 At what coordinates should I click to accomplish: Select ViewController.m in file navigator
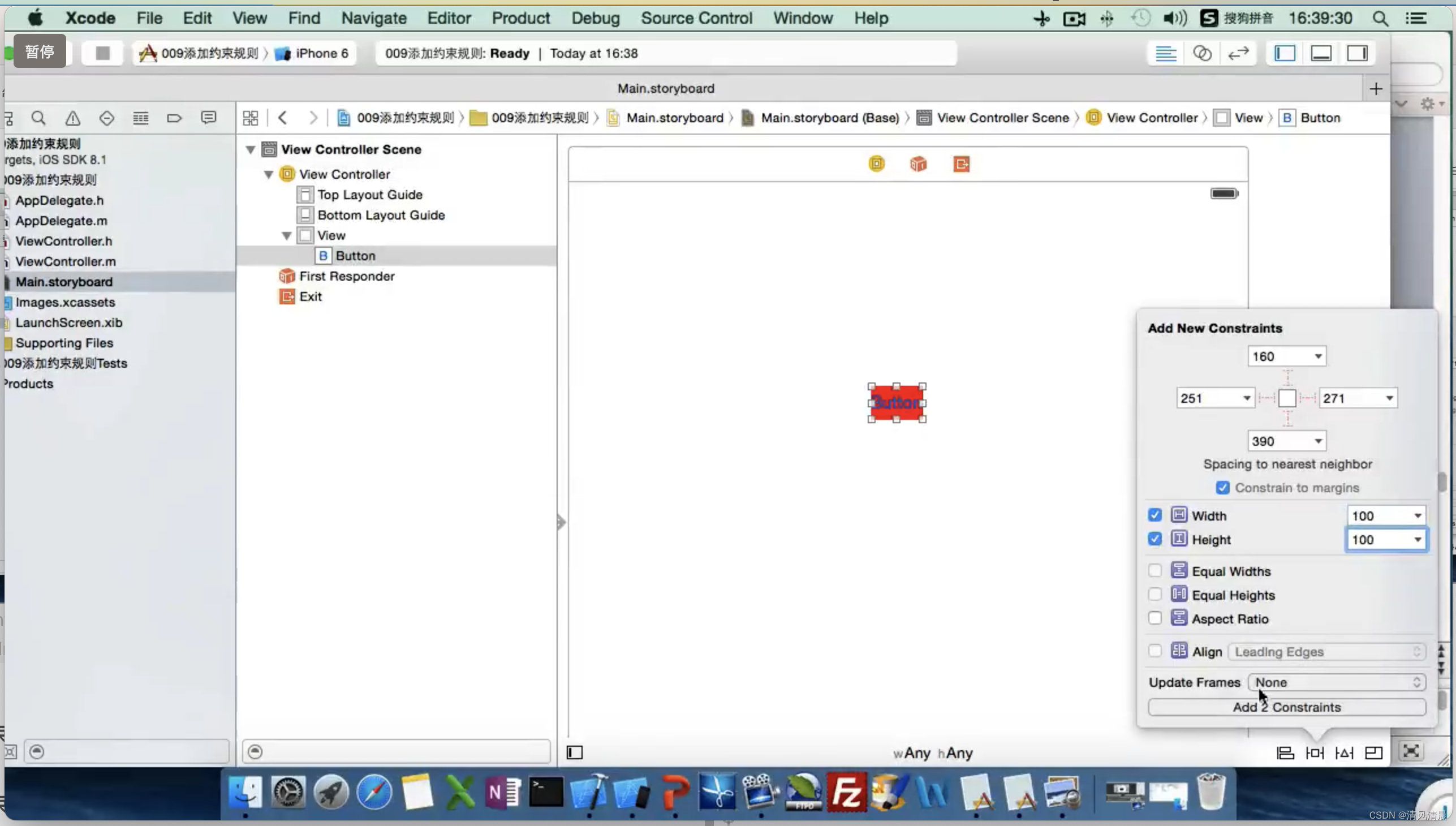[66, 261]
